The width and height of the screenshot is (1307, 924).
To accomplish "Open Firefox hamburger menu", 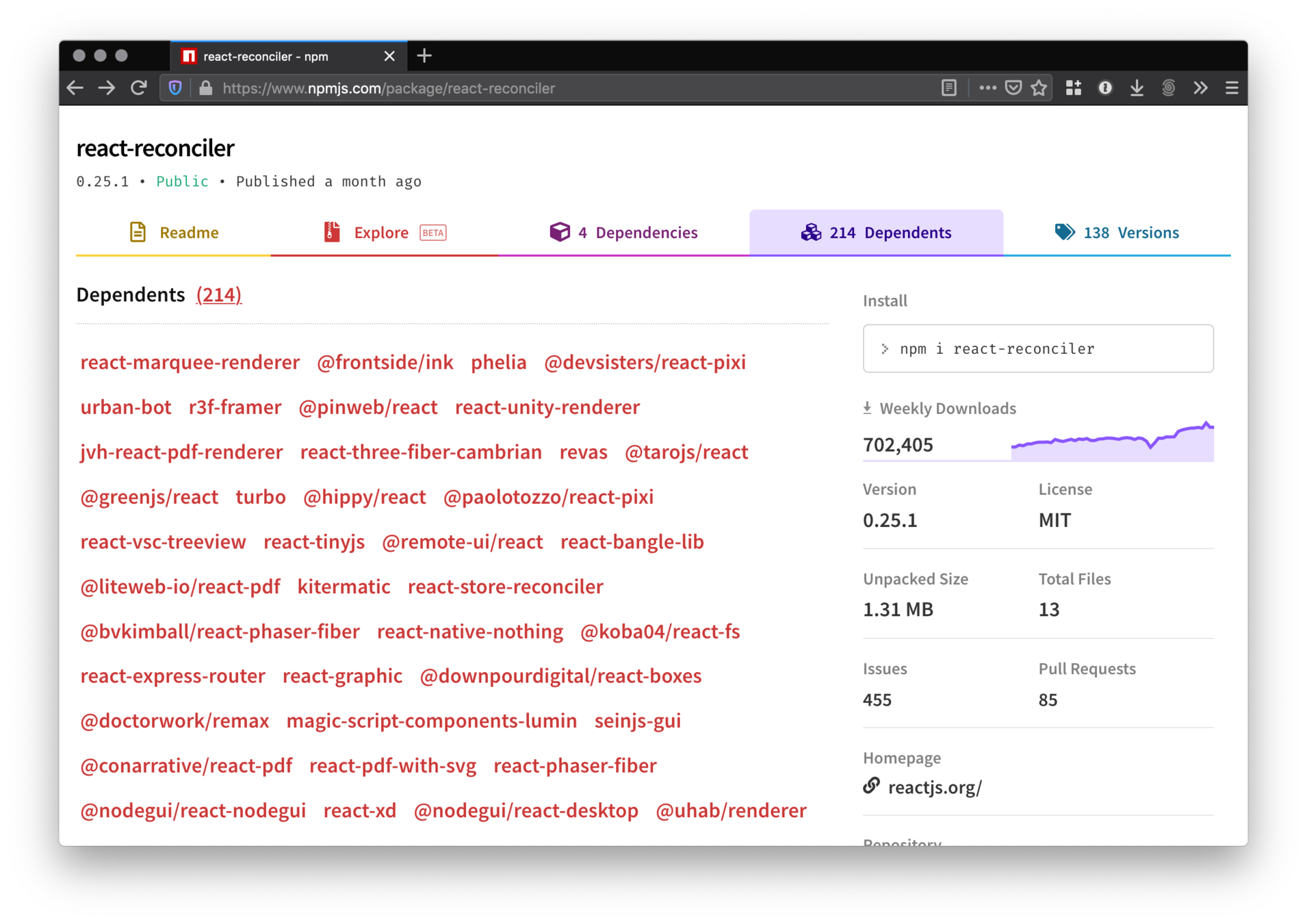I will tap(1232, 88).
